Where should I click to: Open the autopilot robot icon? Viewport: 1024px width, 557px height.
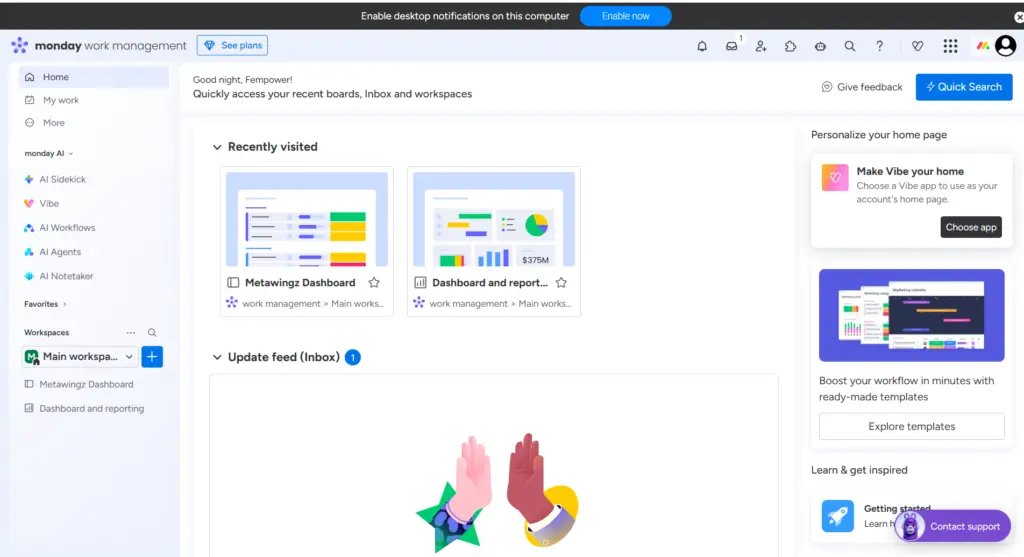coord(820,46)
